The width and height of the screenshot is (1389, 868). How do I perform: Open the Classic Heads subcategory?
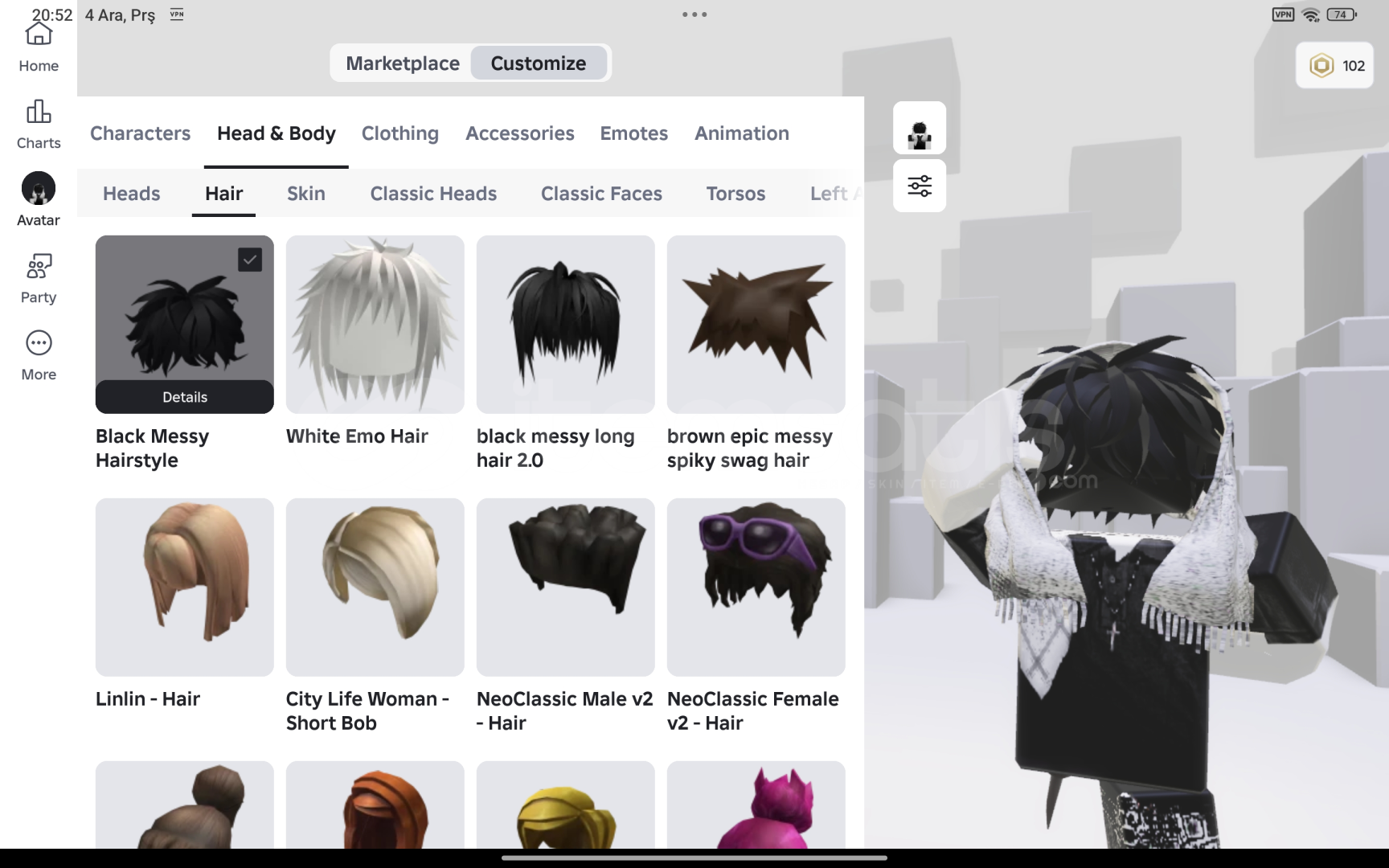[x=433, y=194]
